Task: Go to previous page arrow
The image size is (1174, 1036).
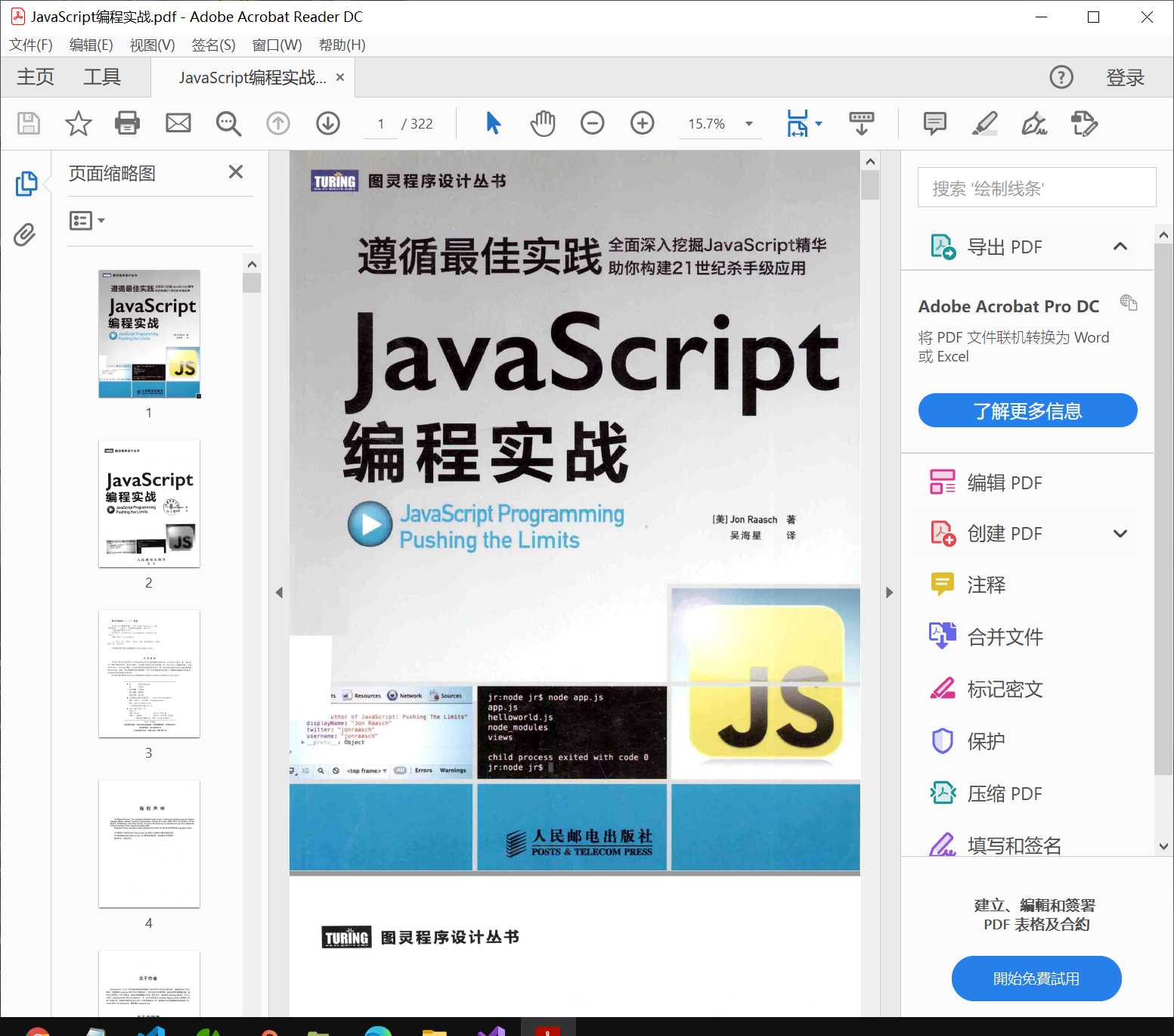Action: point(278,123)
